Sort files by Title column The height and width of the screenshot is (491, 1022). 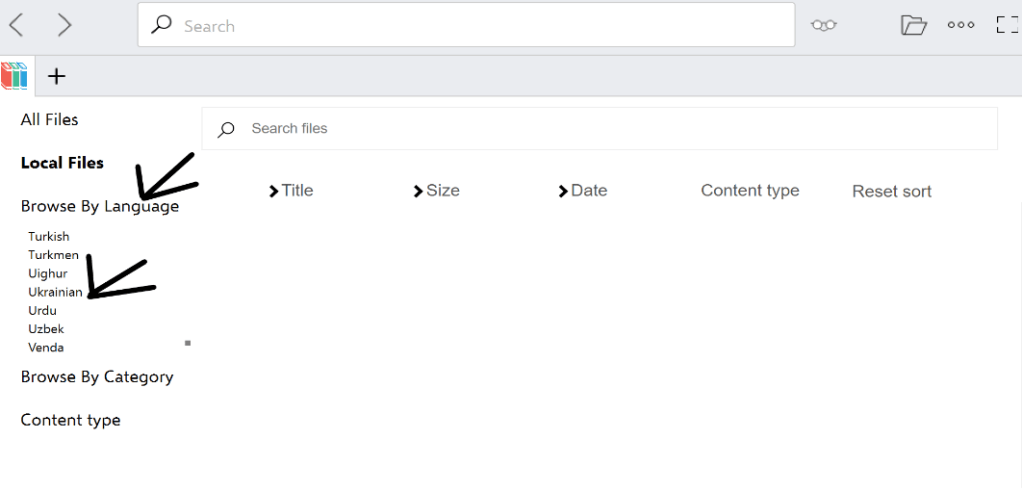point(291,191)
